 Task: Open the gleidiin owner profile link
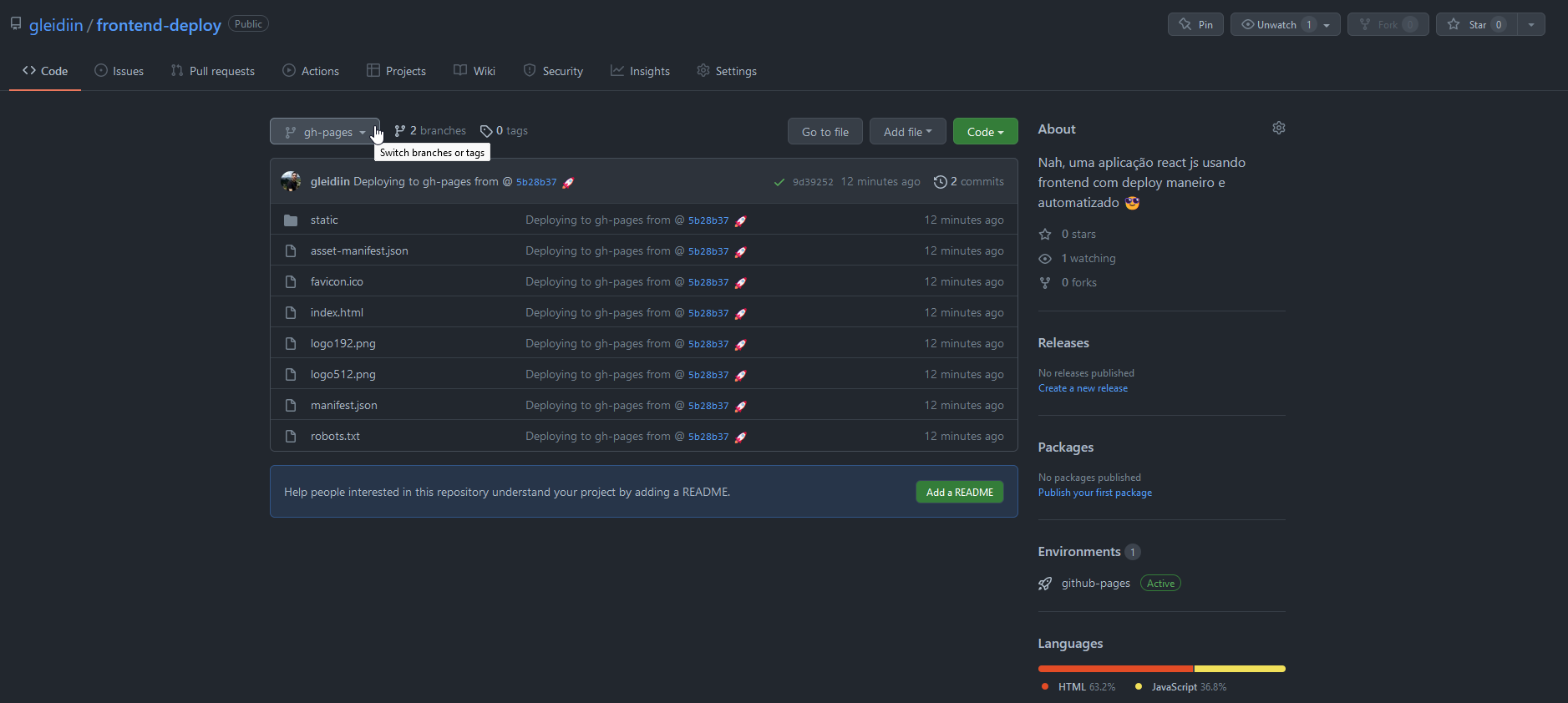pos(56,25)
